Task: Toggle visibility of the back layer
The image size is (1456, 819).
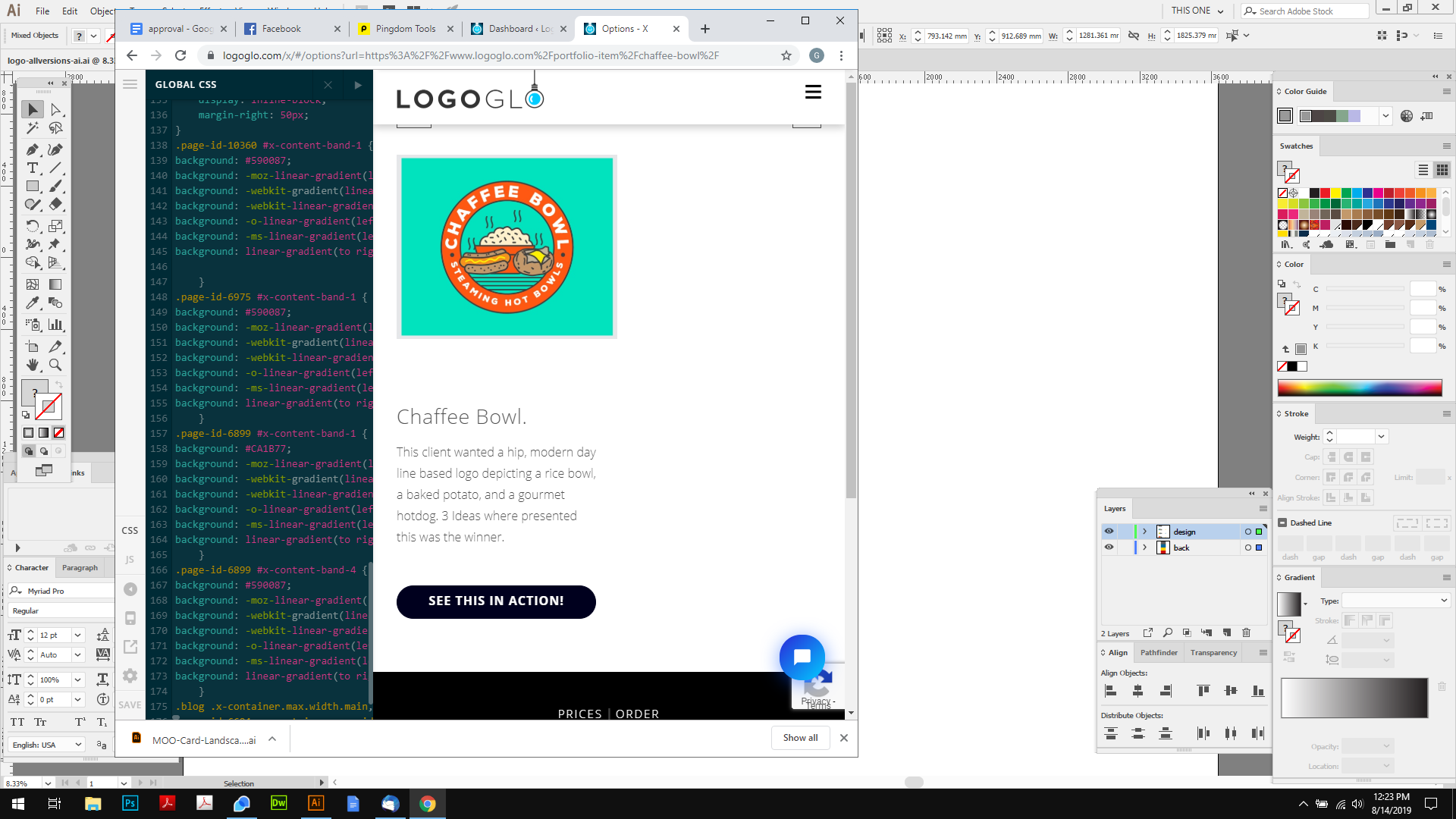Action: click(x=1109, y=548)
